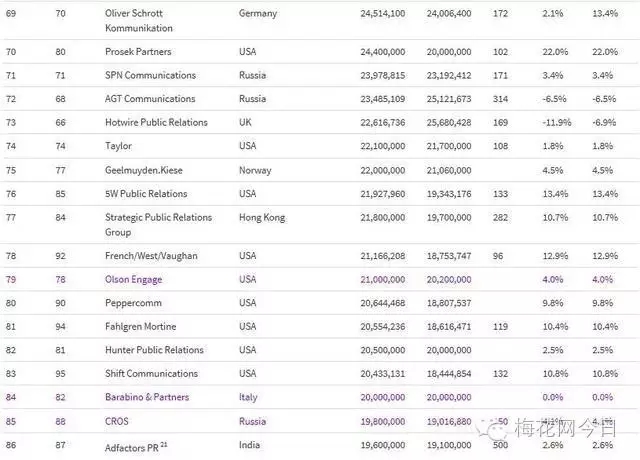Select Fahlgren Mortine agency name
The height and width of the screenshot is (460, 640).
click(x=143, y=326)
